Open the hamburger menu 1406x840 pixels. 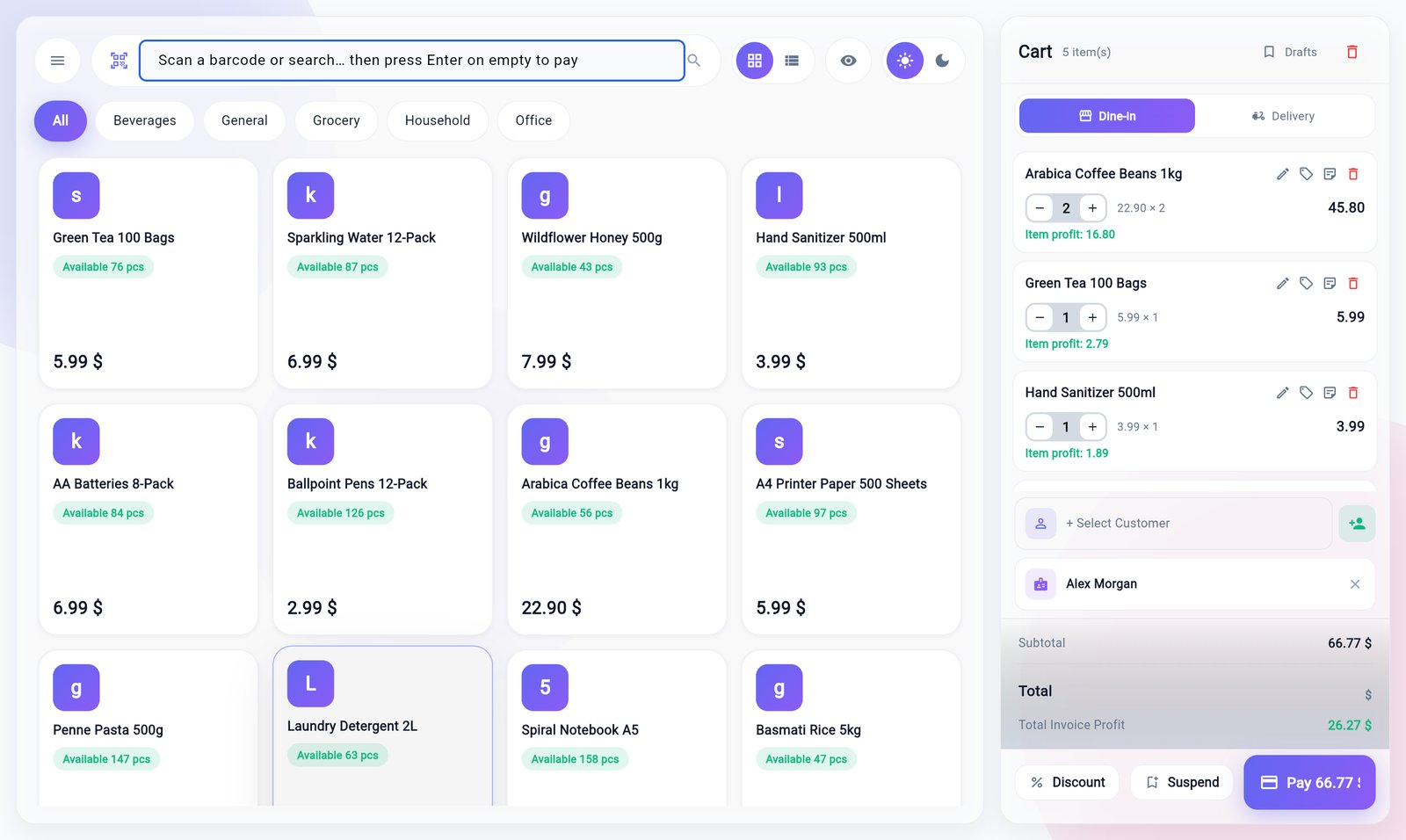[57, 61]
